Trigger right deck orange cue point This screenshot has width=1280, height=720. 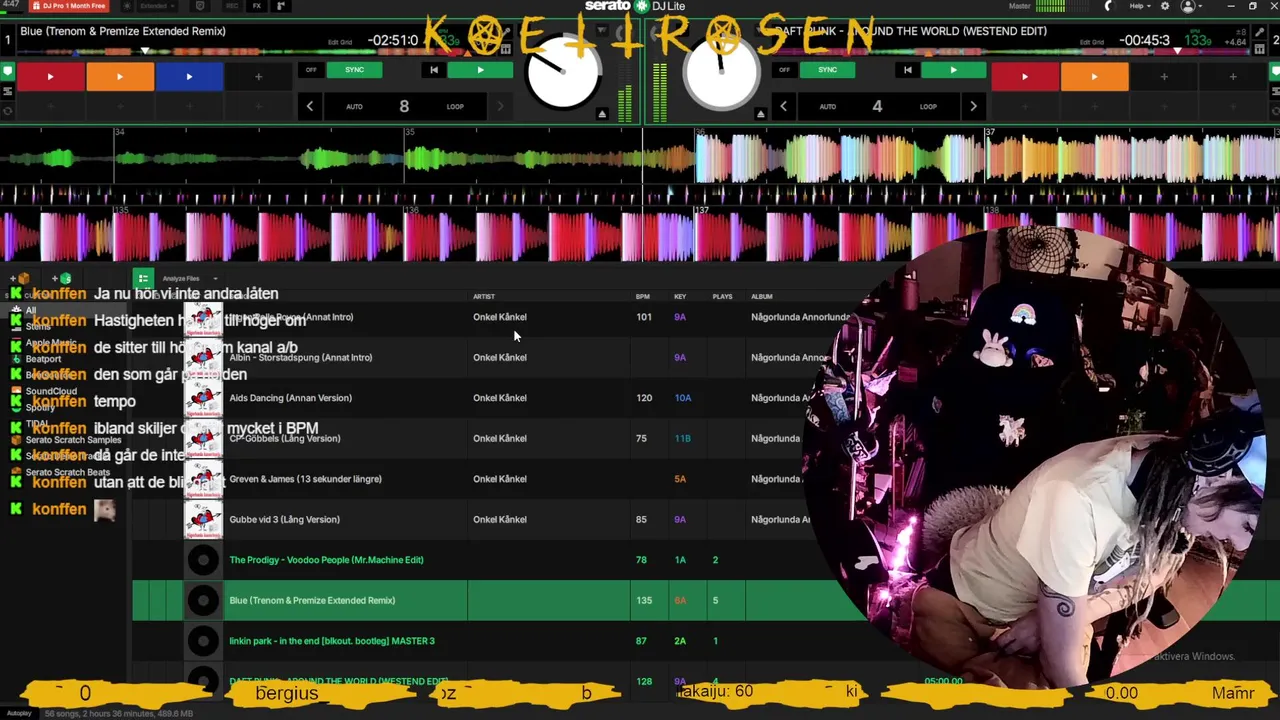pos(1094,76)
